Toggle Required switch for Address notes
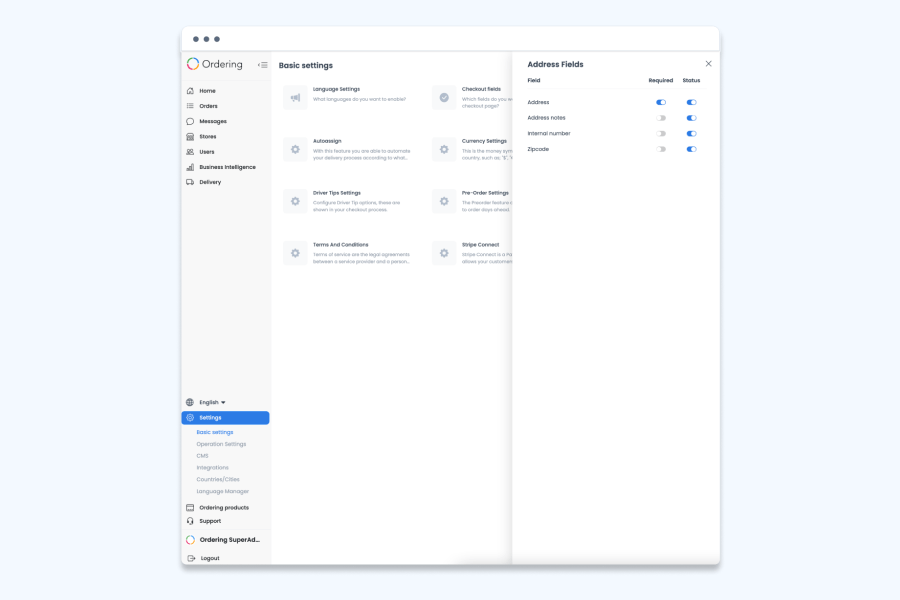Viewport: 900px width, 600px height. (x=661, y=117)
